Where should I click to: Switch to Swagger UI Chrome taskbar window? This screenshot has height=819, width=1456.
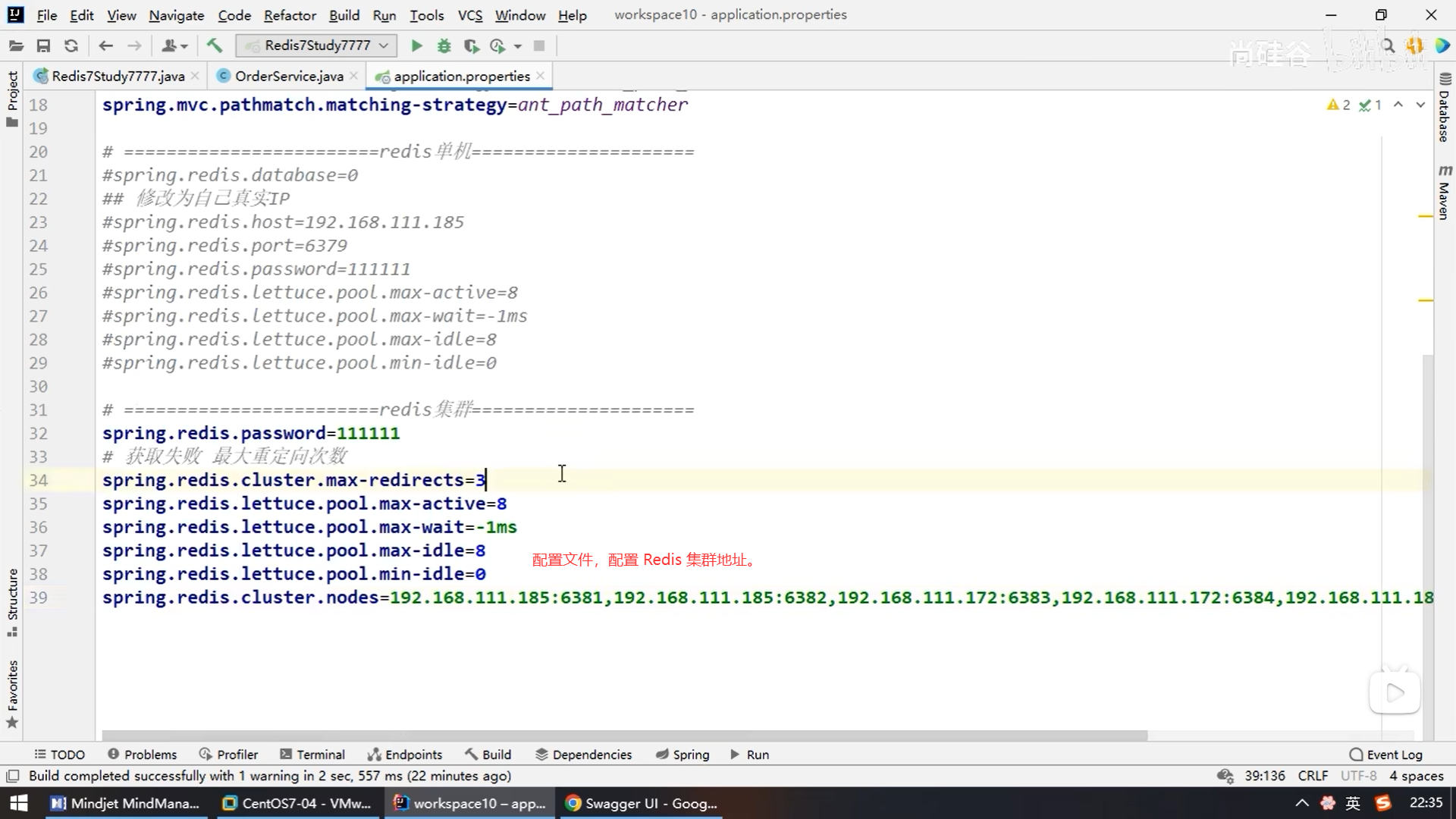pyautogui.click(x=642, y=803)
